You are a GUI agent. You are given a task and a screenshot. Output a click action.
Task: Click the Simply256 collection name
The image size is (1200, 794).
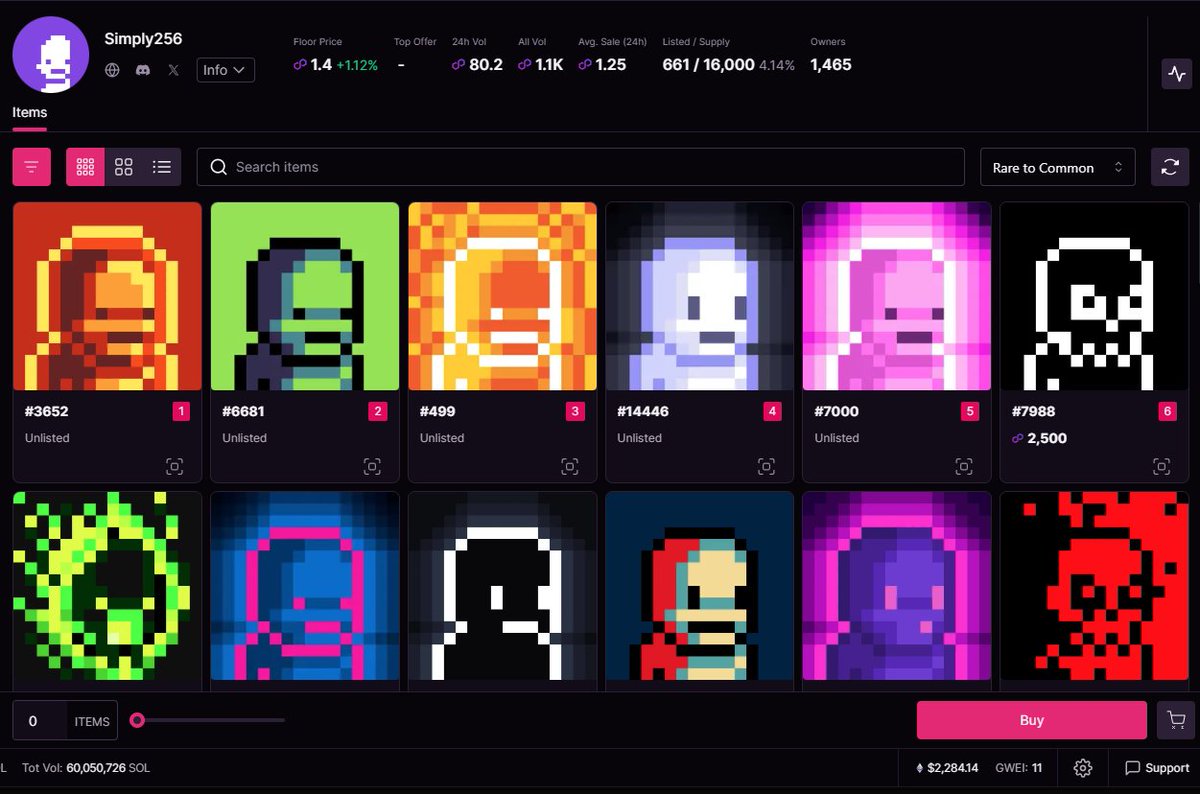click(143, 39)
